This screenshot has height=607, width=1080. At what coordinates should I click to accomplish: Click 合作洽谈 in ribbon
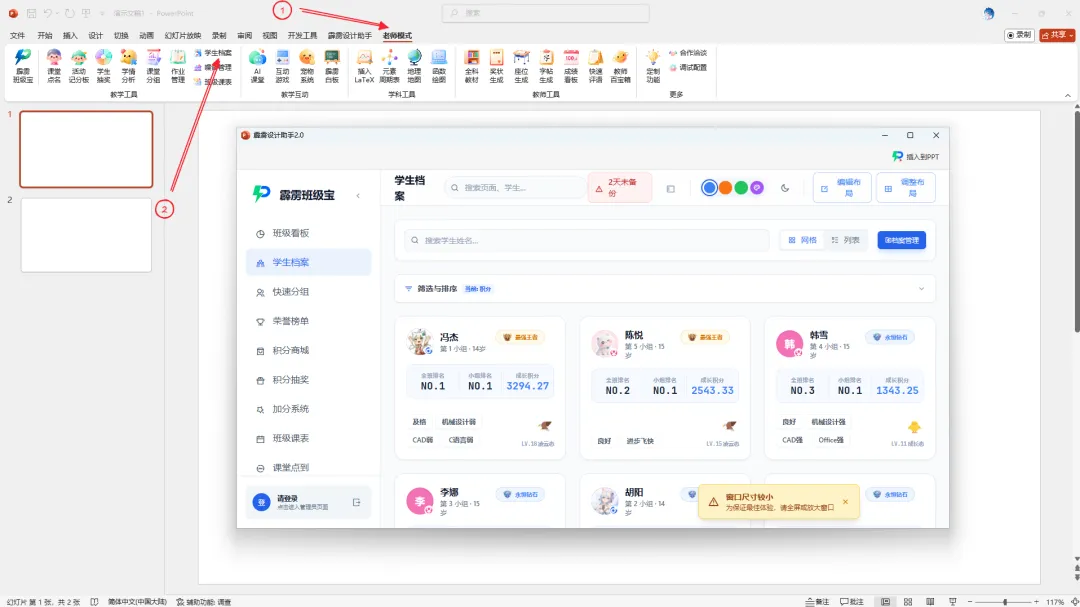tap(688, 53)
